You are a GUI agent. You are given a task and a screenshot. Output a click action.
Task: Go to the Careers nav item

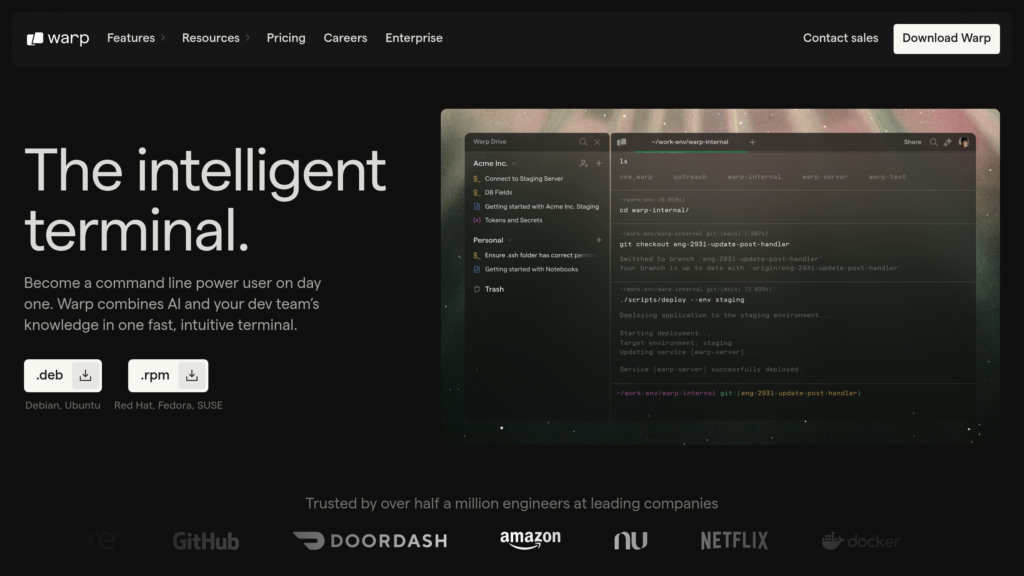[345, 38]
